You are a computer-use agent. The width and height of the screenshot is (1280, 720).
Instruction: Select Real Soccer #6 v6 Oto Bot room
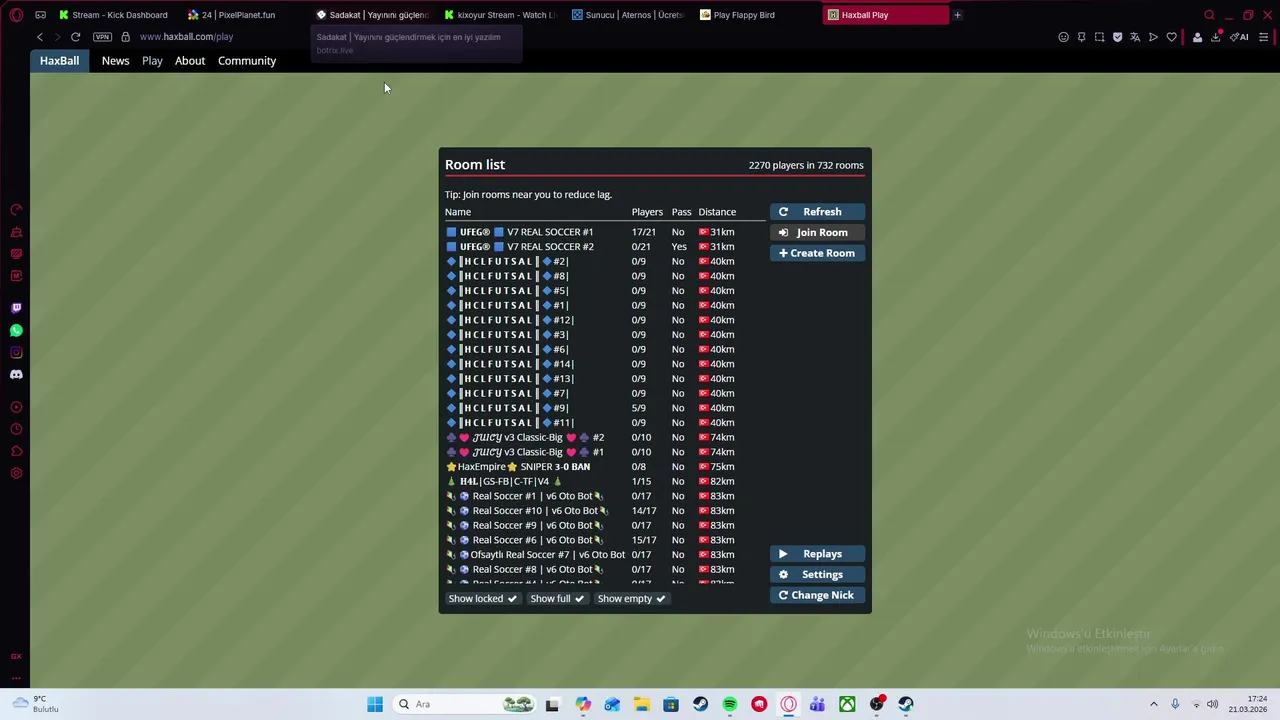(x=605, y=540)
